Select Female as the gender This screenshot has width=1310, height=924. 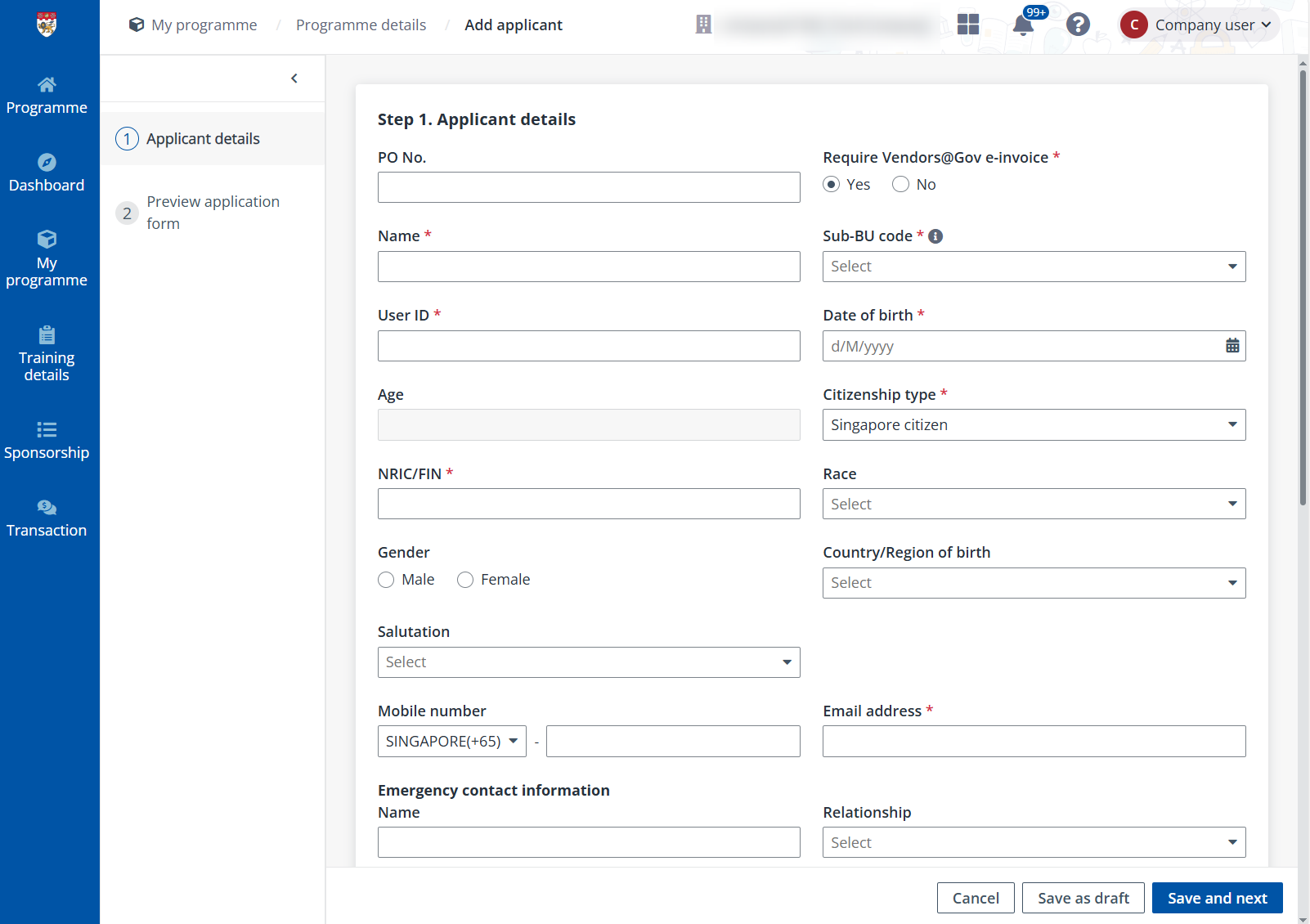tap(465, 579)
